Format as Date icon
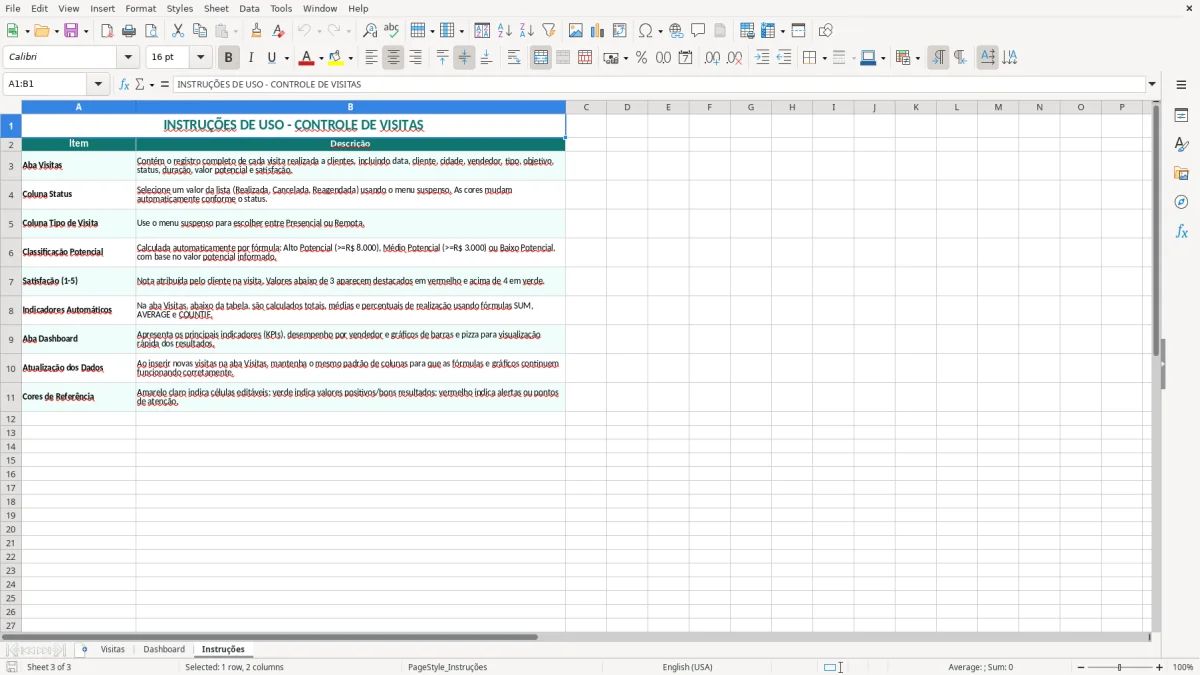The height and width of the screenshot is (675, 1200). click(x=686, y=58)
